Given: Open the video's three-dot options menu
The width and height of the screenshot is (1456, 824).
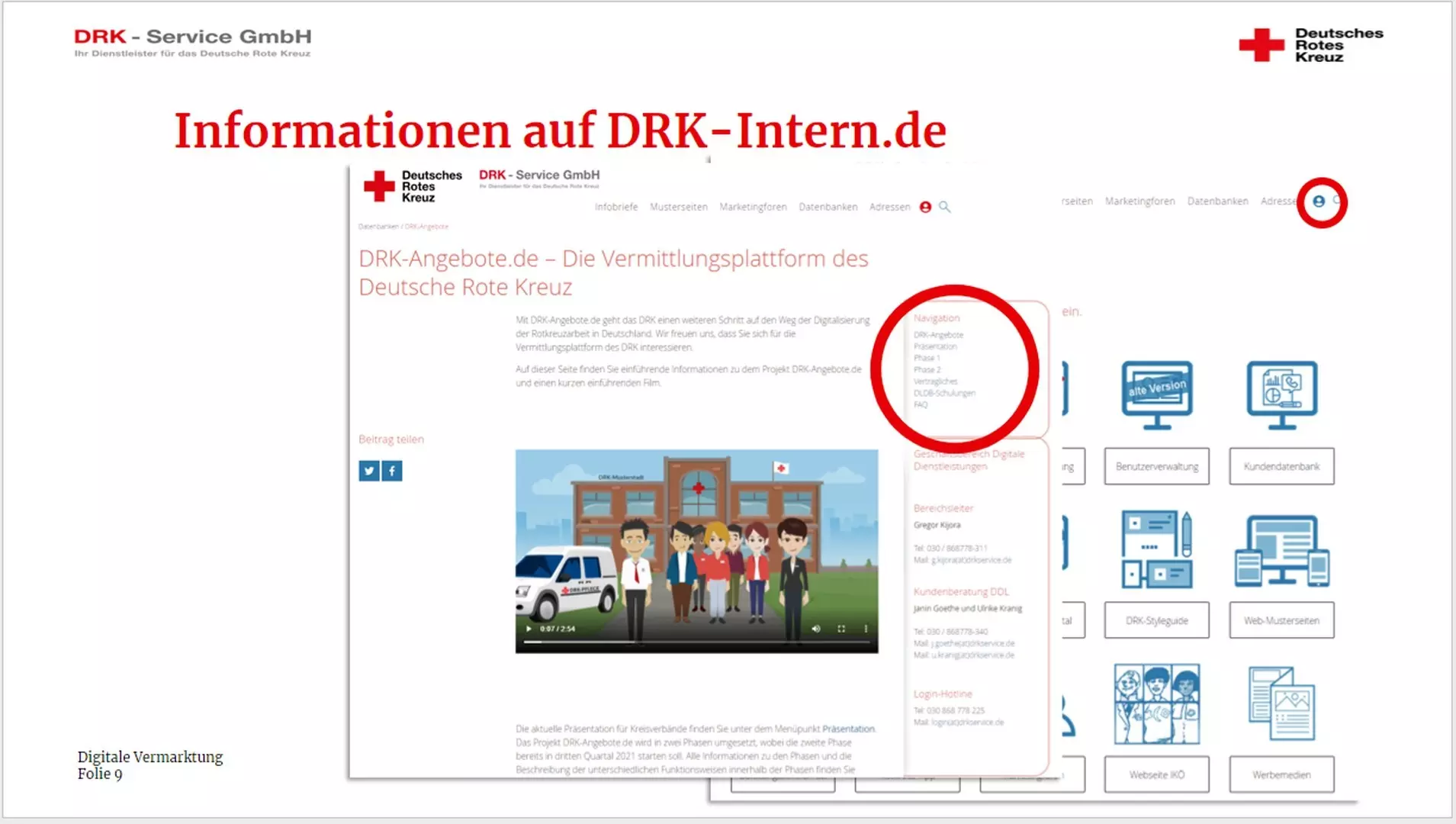Looking at the screenshot, I should (x=866, y=629).
